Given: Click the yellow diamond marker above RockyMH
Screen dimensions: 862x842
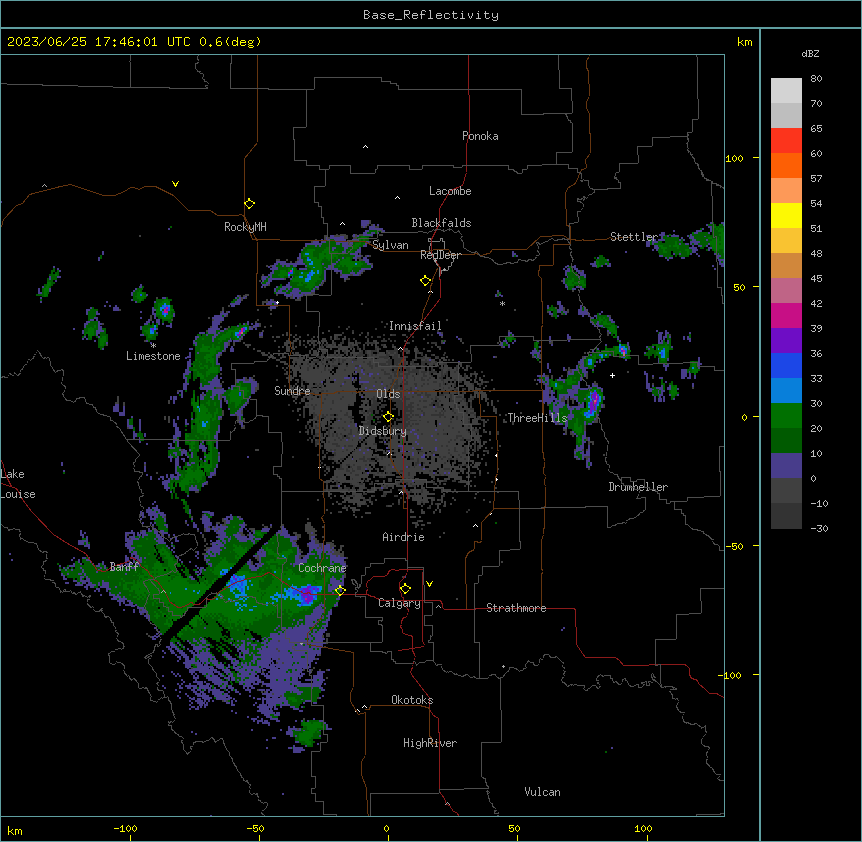Looking at the screenshot, I should tap(250, 204).
